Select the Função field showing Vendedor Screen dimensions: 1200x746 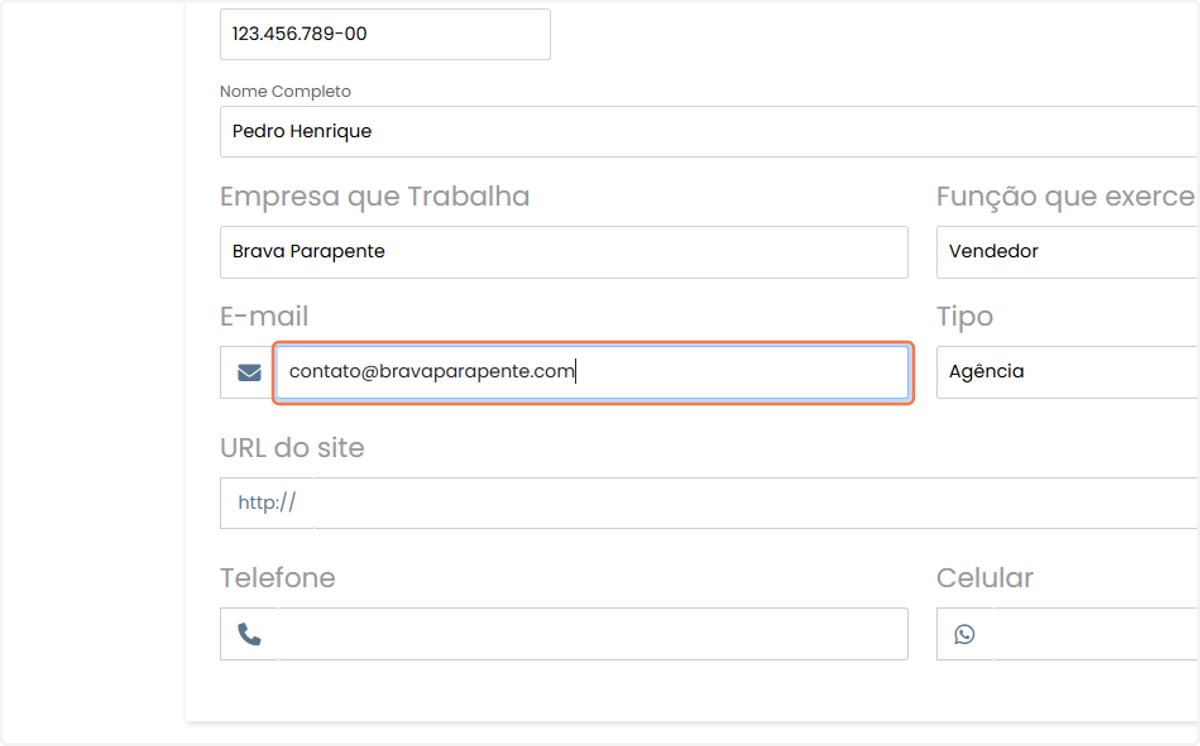1068,252
